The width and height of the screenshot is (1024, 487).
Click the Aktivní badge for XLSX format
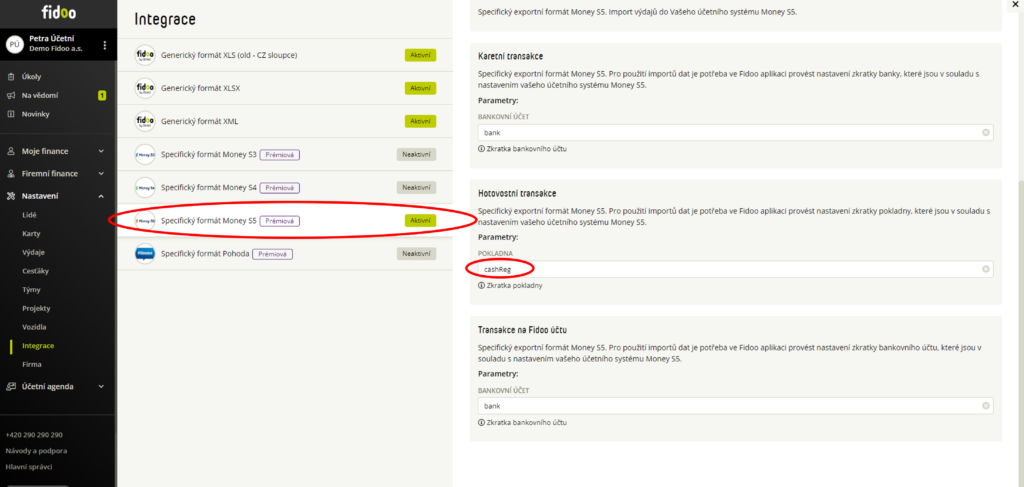tap(420, 88)
